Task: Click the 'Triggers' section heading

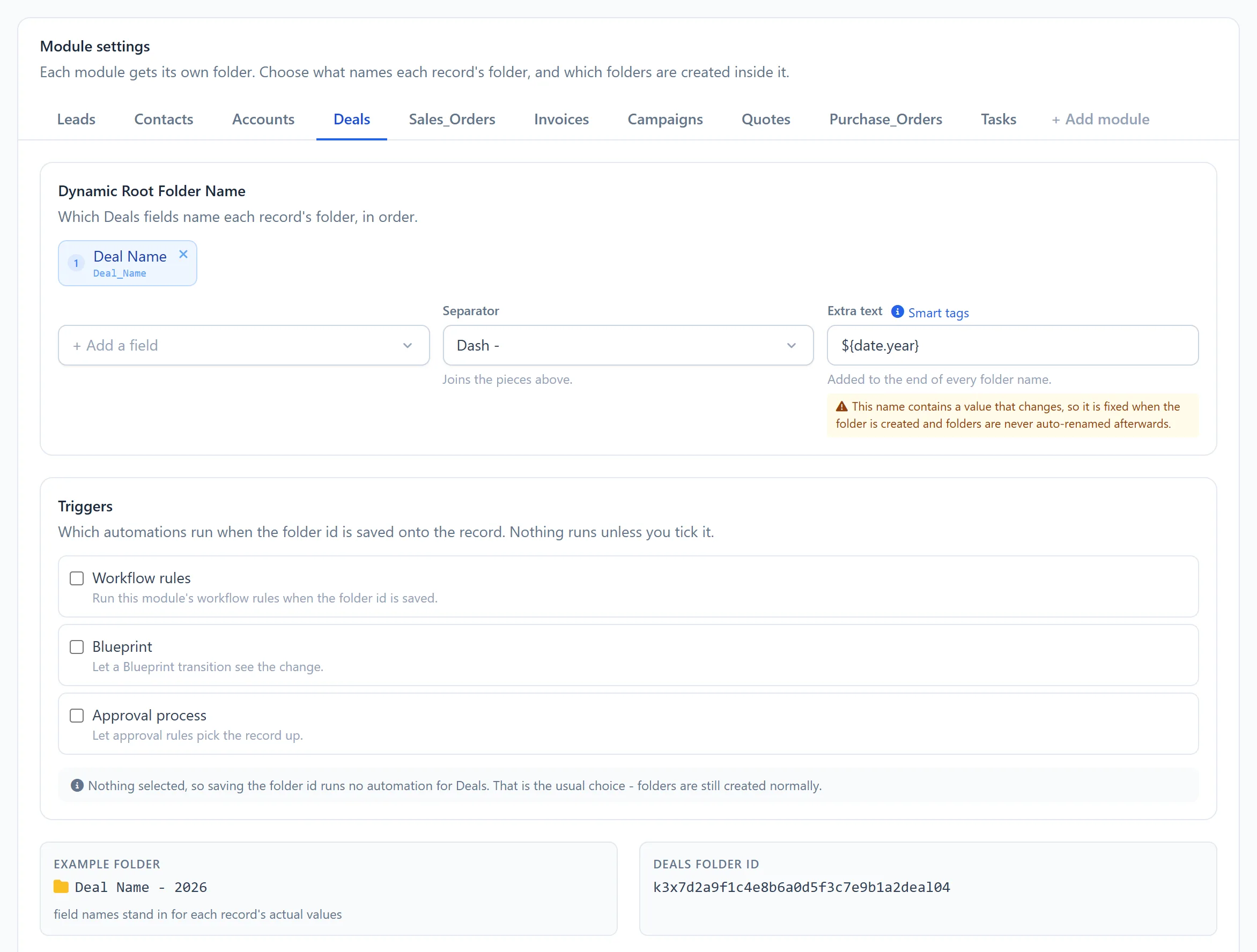Action: 85,506
